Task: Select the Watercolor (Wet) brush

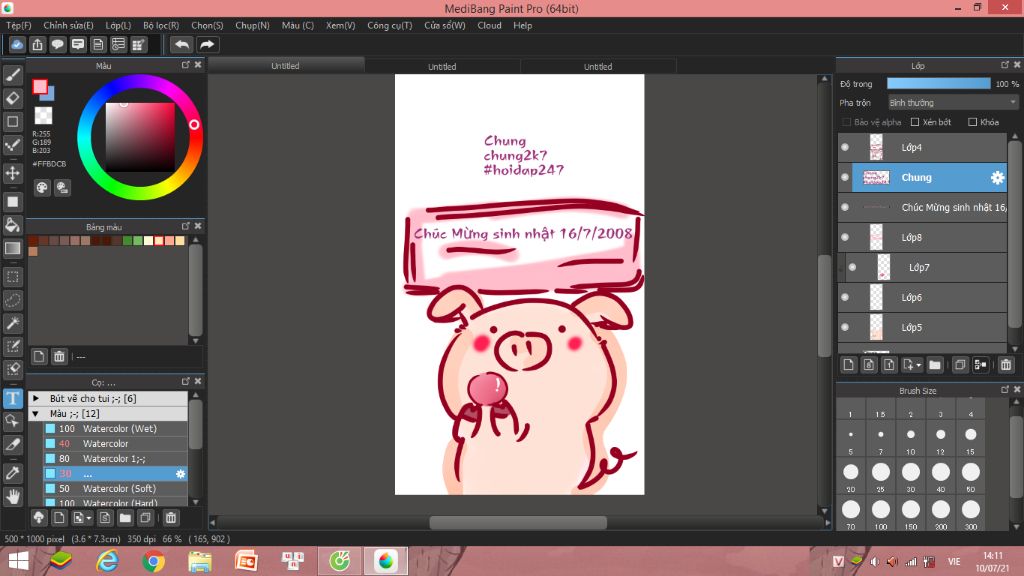Action: click(116, 428)
